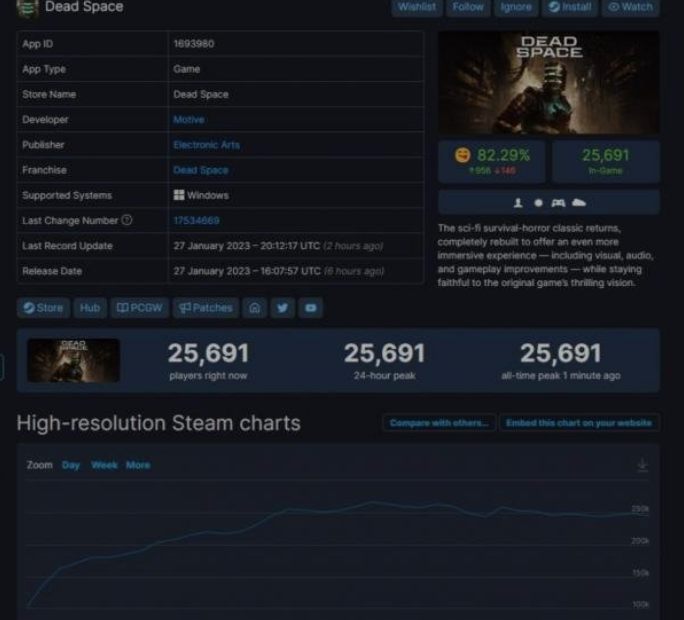The image size is (684, 620).
Task: Click the all-time peak figure
Action: 561,353
